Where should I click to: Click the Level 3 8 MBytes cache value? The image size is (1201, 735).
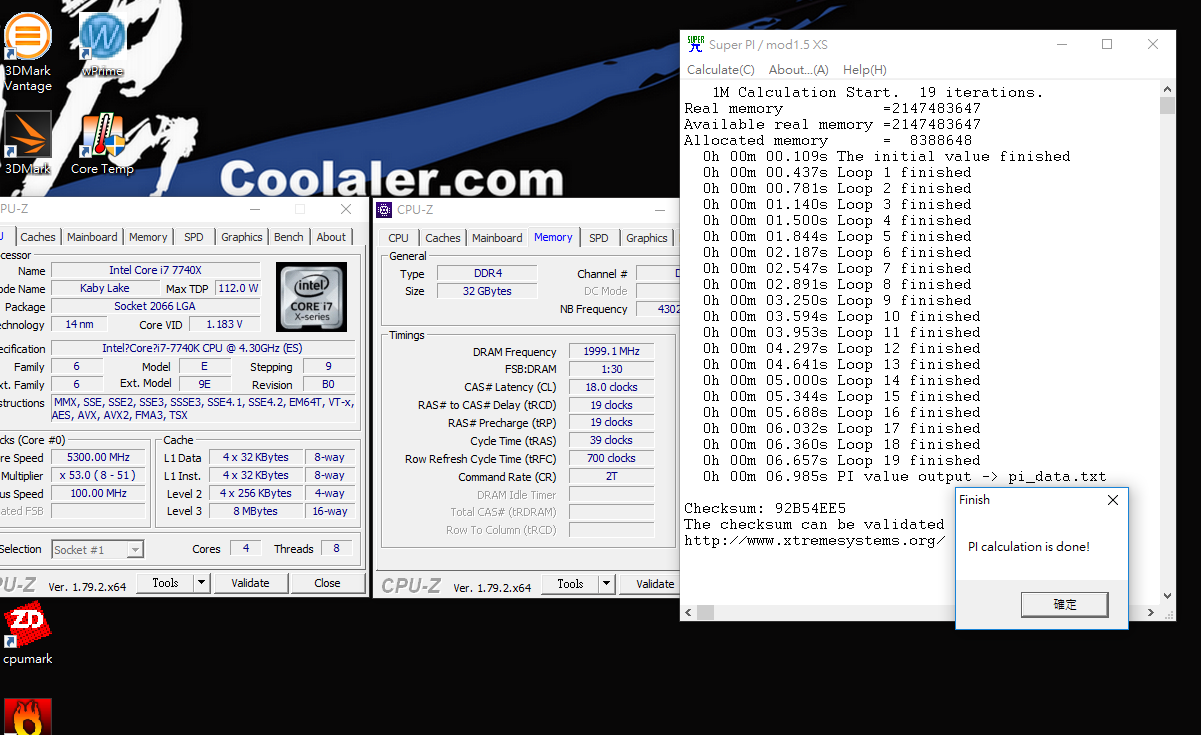(257, 511)
